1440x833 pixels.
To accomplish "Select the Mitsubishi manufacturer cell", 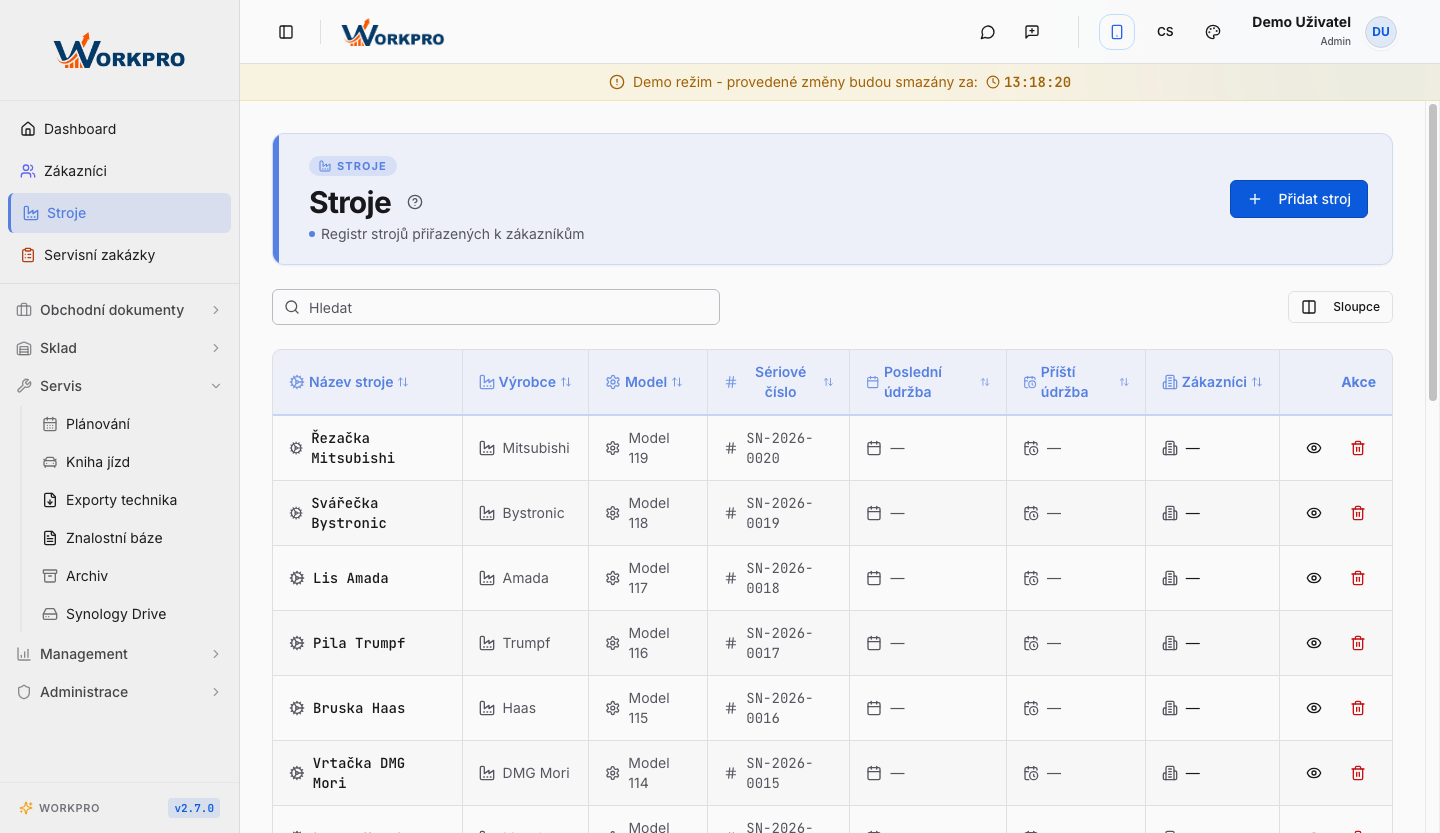I will 525,448.
